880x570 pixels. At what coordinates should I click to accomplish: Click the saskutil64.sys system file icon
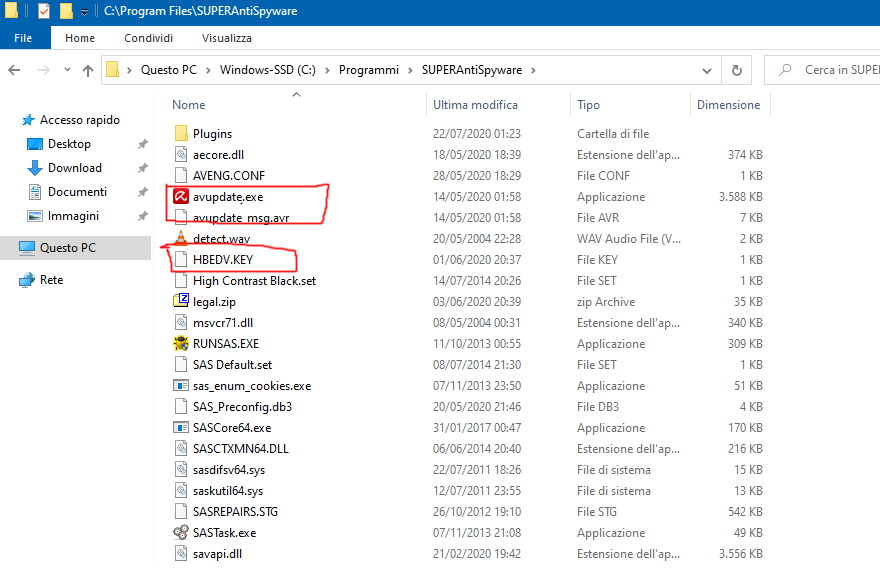pyautogui.click(x=181, y=491)
